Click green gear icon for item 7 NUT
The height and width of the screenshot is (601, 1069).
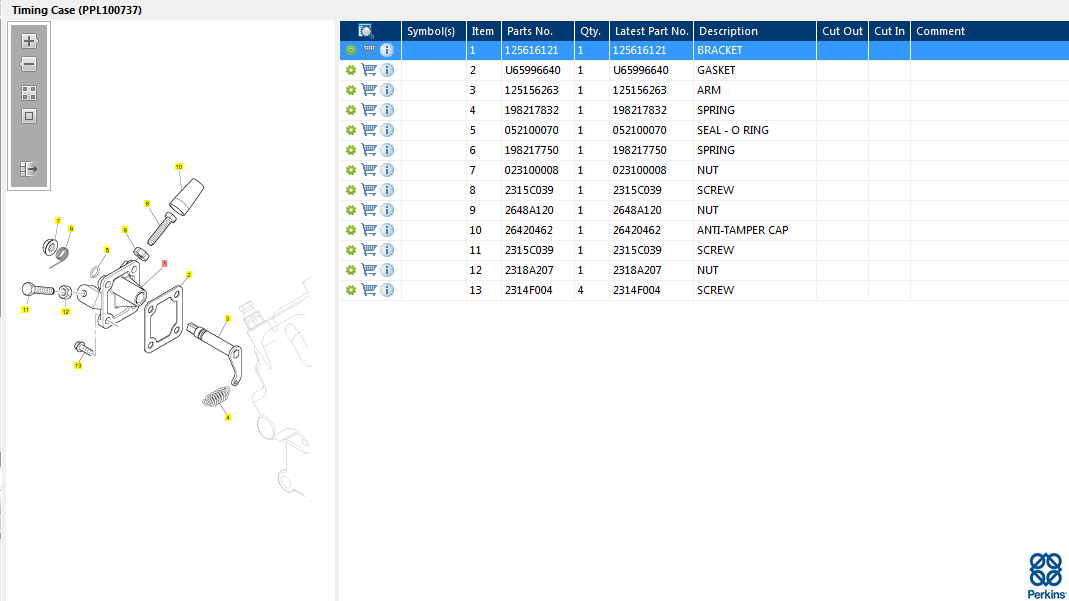351,170
